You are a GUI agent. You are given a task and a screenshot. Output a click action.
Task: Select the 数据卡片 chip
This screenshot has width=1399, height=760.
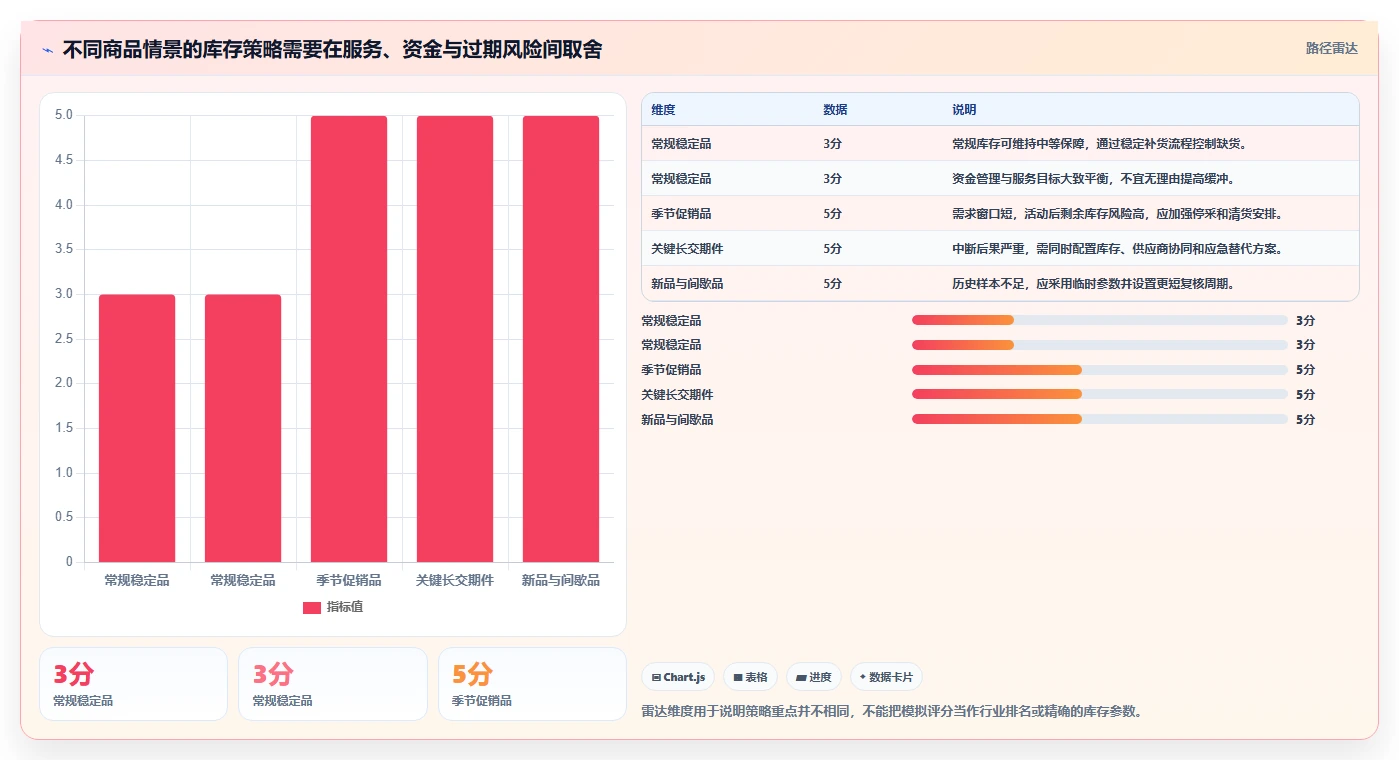[886, 677]
